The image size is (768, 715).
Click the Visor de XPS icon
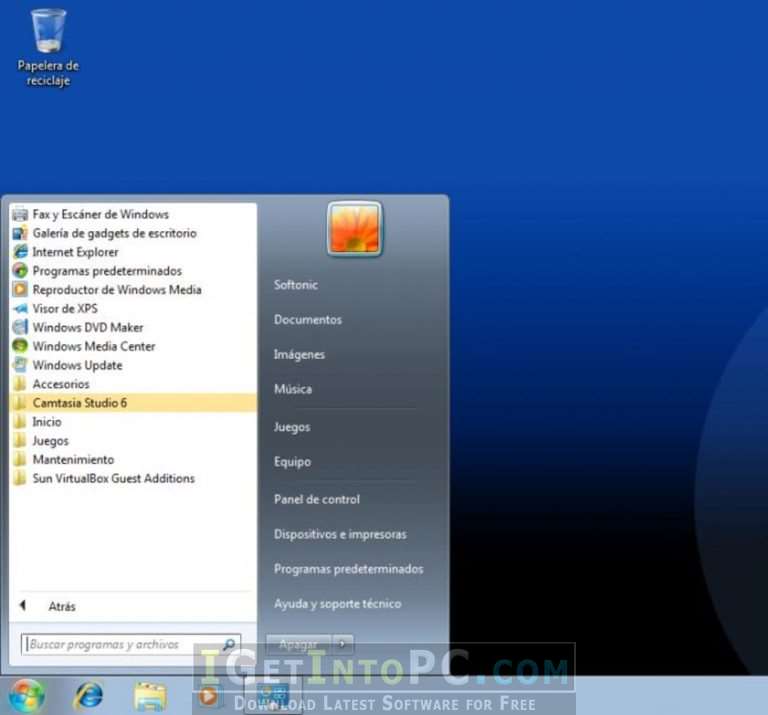click(x=20, y=309)
